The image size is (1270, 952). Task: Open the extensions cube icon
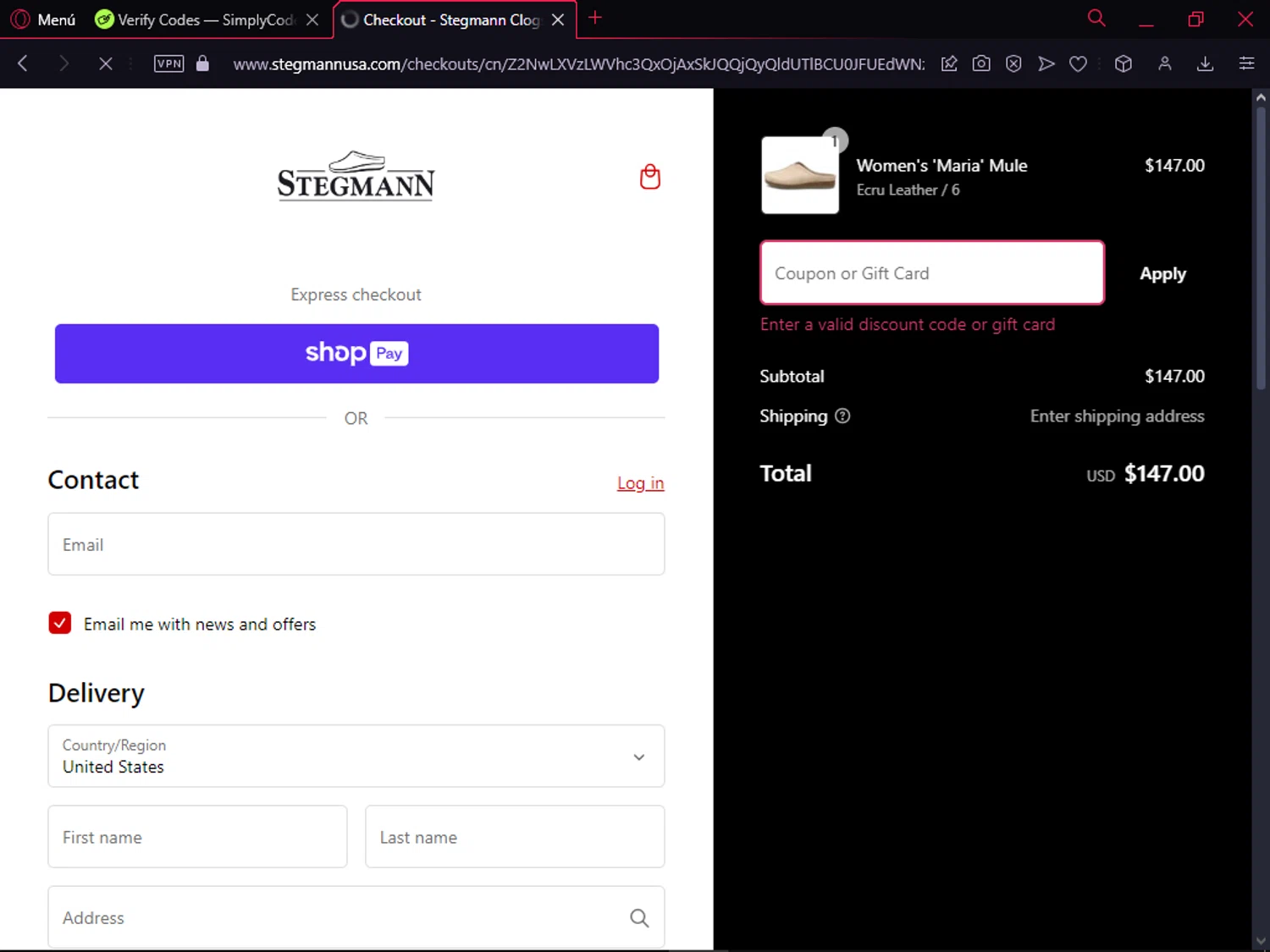click(1124, 63)
